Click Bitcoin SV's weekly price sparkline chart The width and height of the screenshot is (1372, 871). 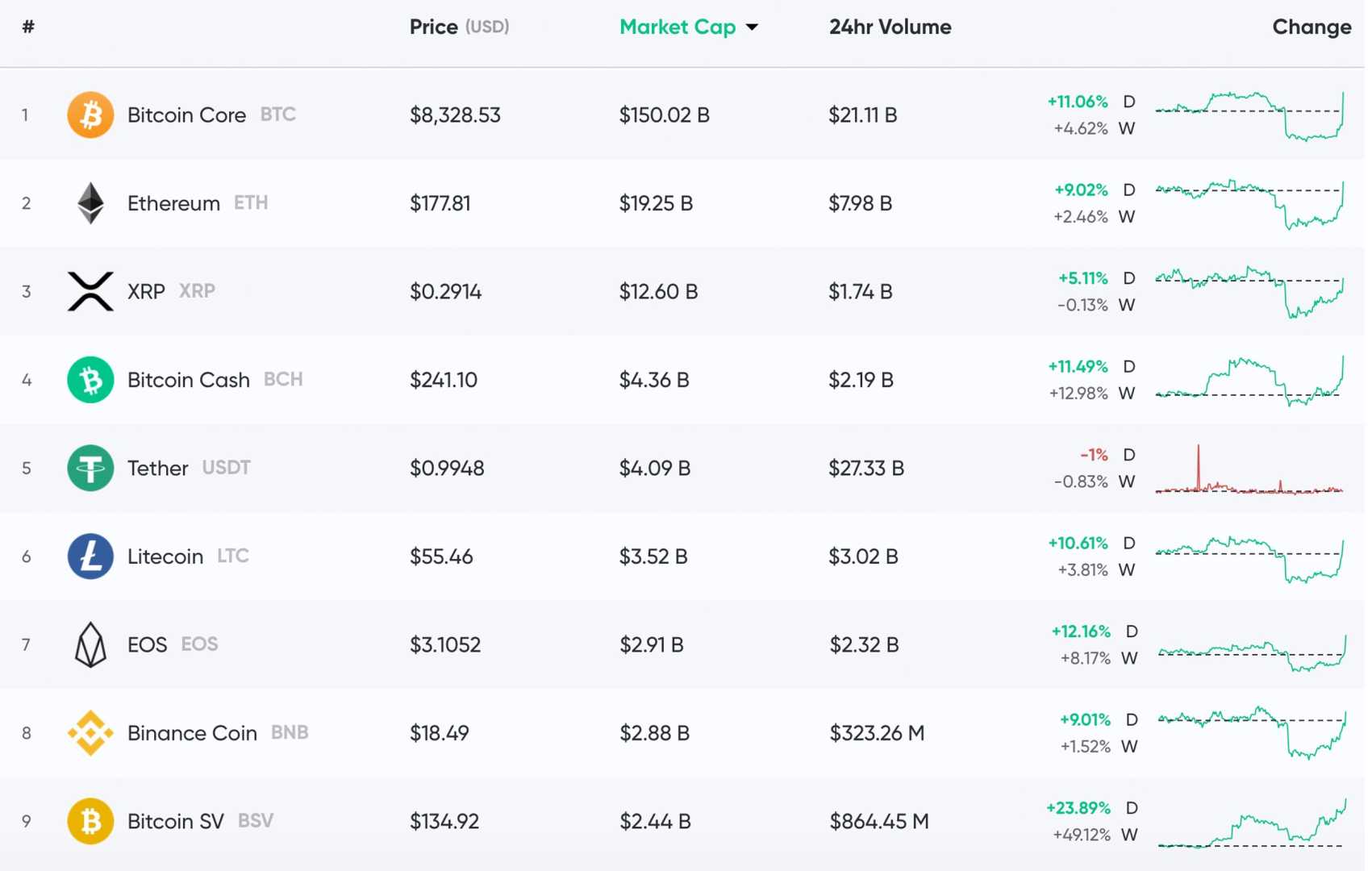click(x=1250, y=821)
